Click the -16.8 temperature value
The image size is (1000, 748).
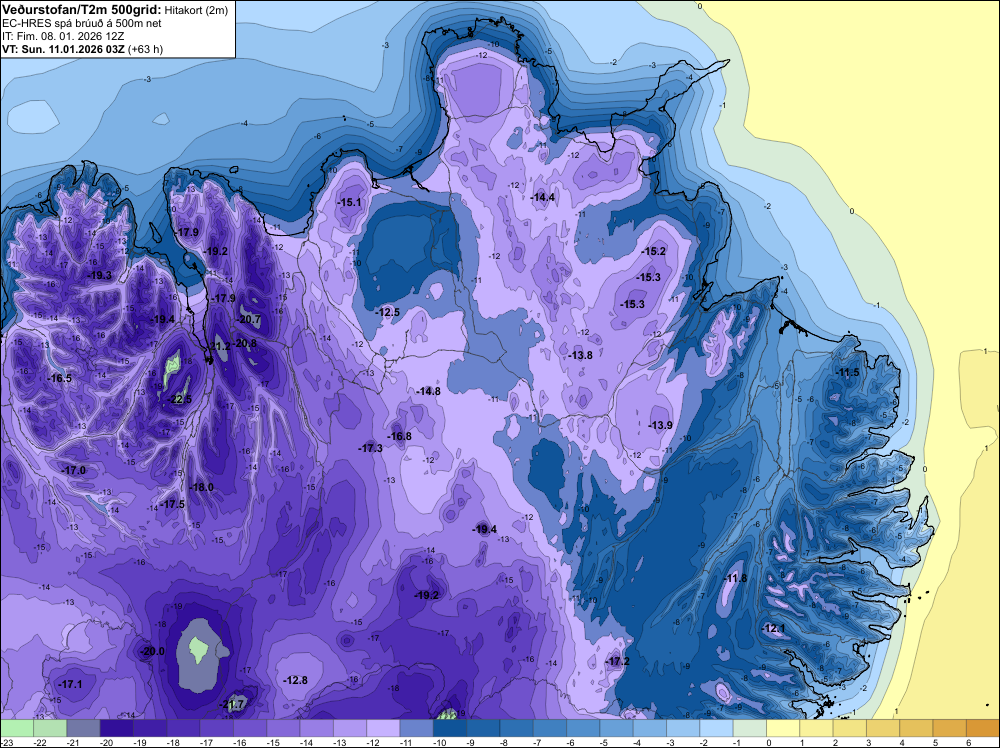(399, 436)
